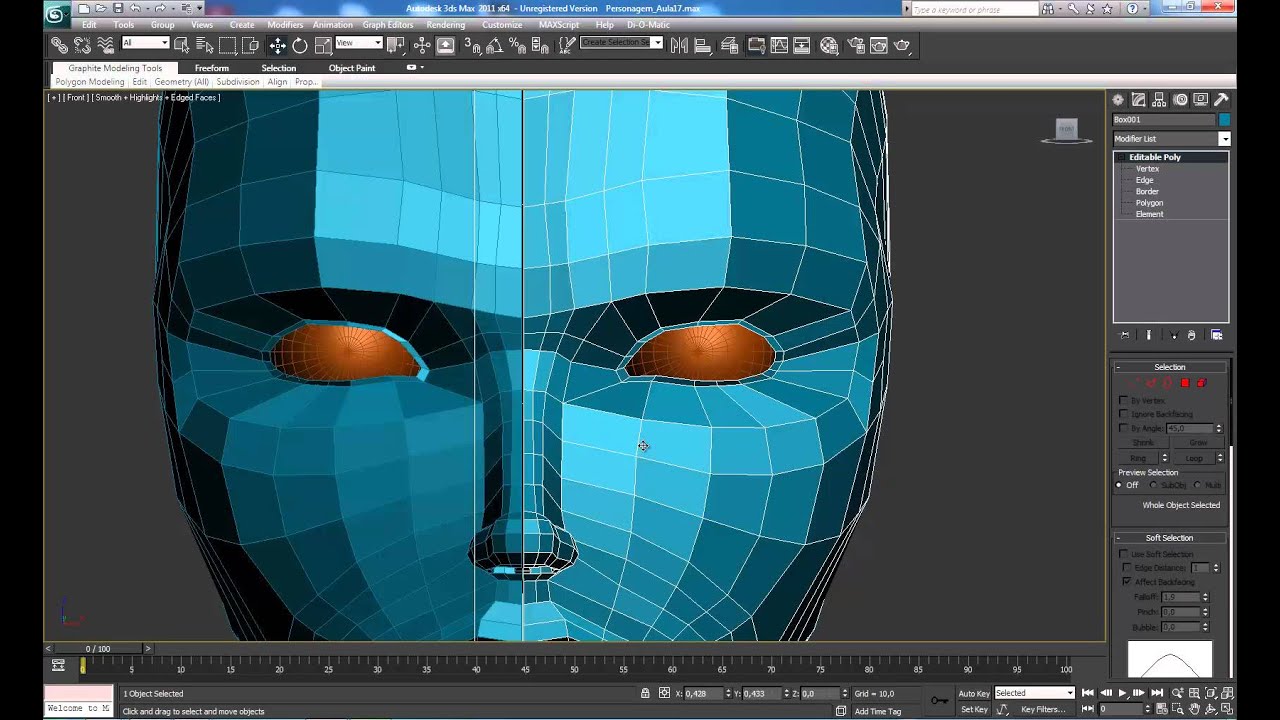The image size is (1280, 720).
Task: Select Polygon sub-object level in modifier stack
Action: 1149,203
